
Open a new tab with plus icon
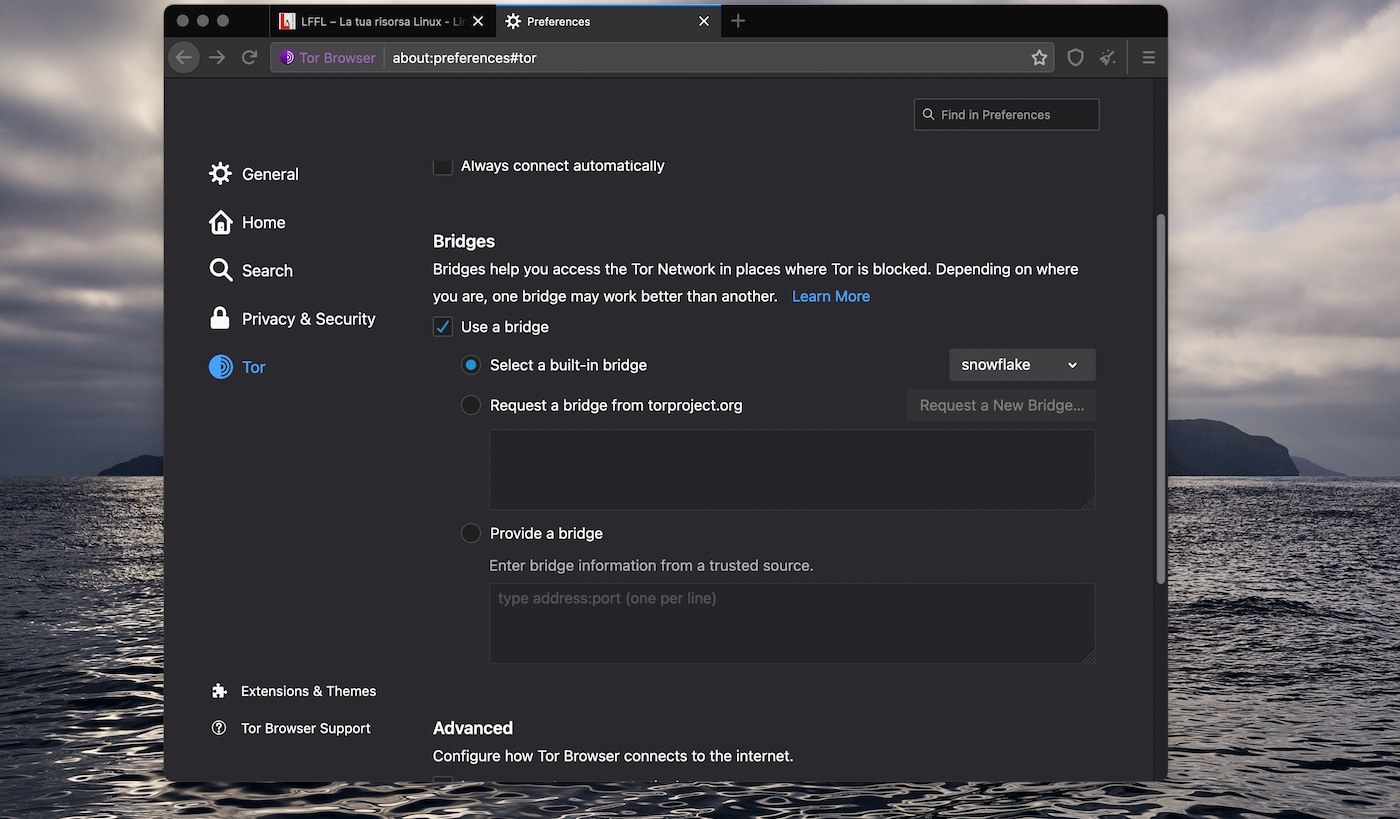click(x=738, y=21)
